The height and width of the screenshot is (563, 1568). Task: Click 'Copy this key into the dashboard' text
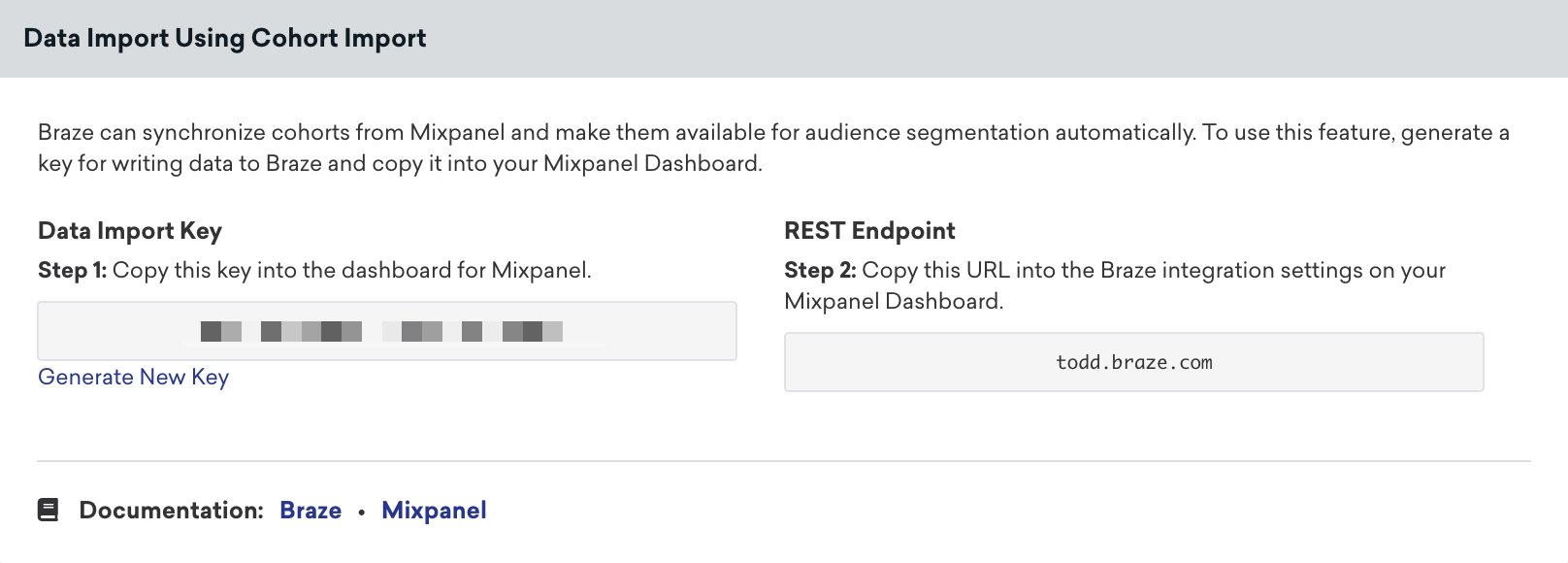351,270
